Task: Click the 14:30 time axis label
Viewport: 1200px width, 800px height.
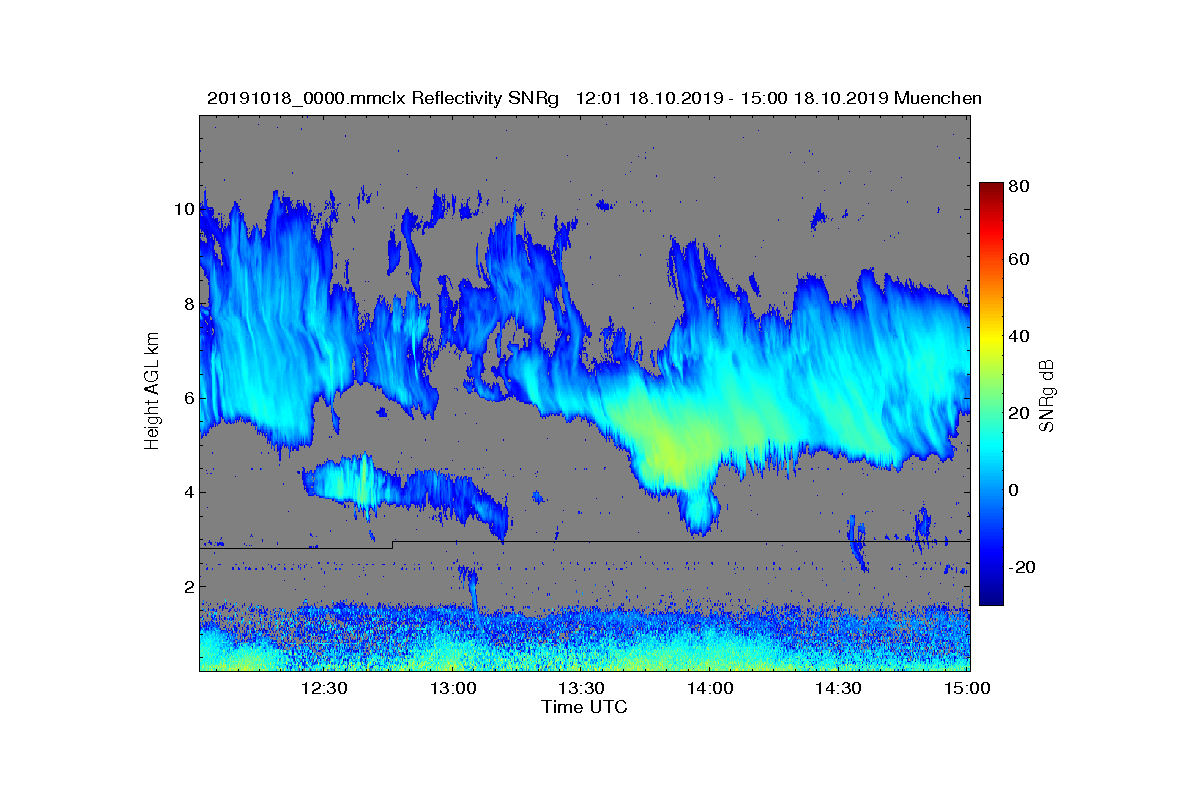Action: (x=839, y=688)
